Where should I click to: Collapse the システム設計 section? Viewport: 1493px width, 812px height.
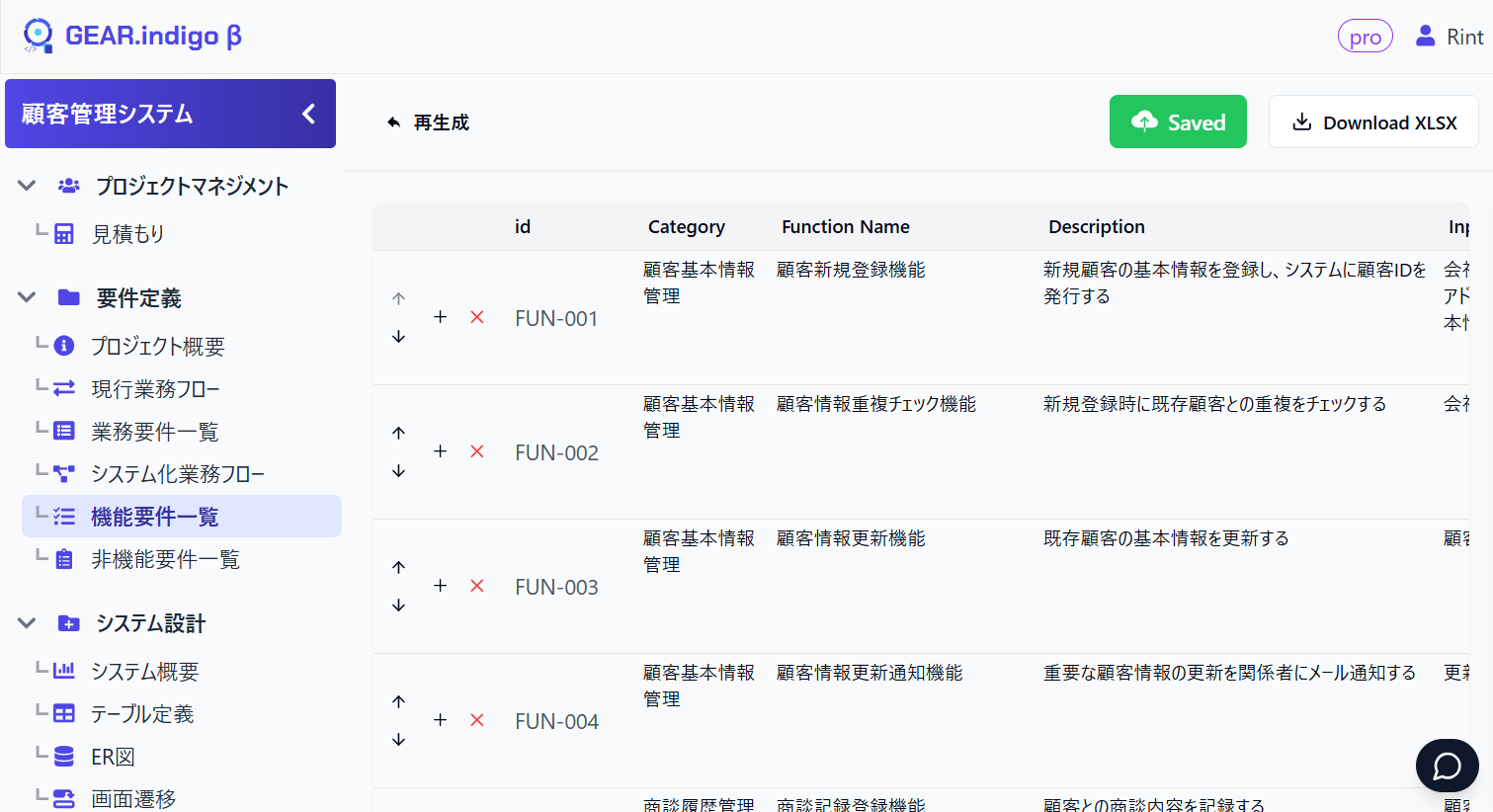28,623
